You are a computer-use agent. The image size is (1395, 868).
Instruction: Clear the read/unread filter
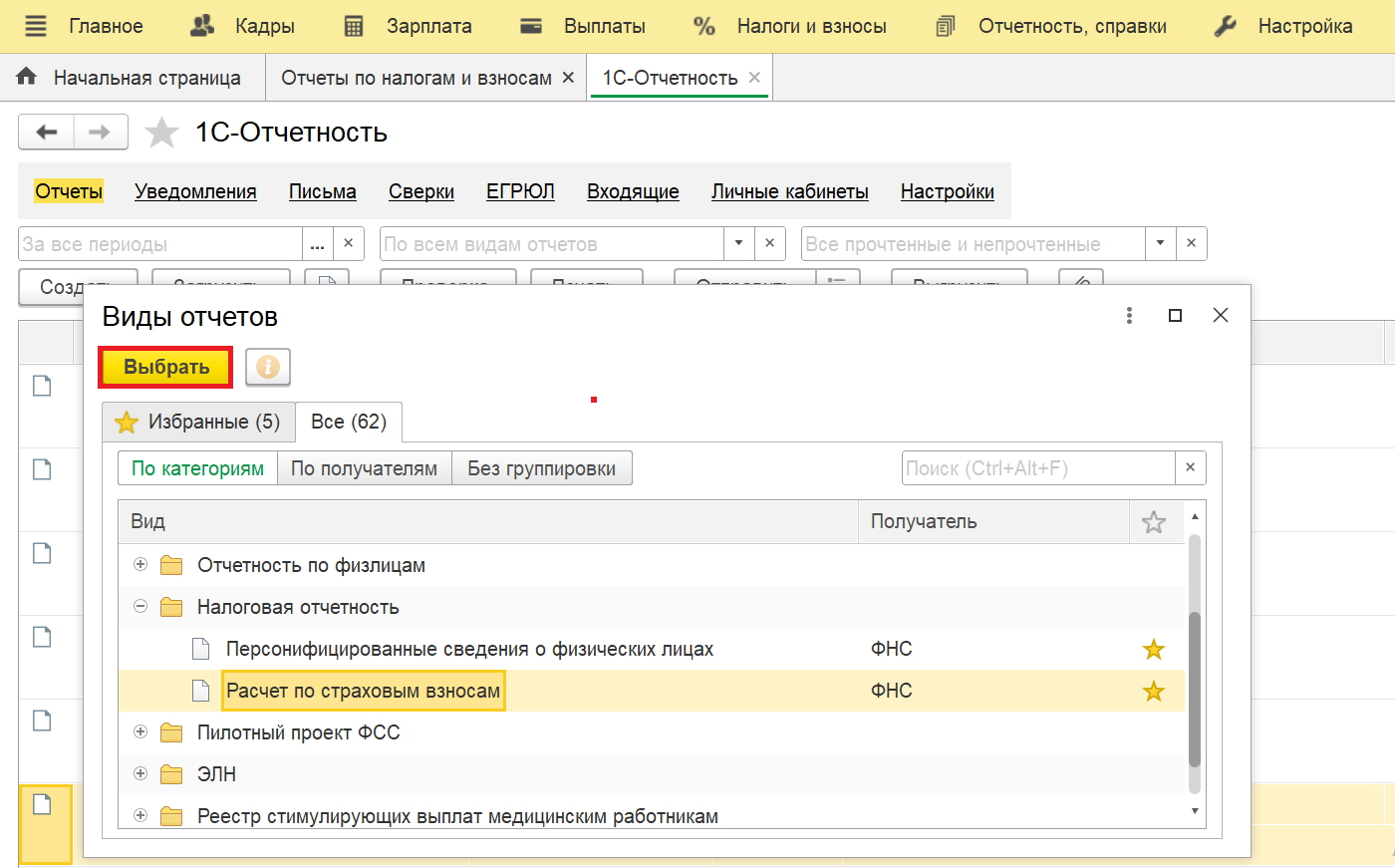coord(1192,244)
